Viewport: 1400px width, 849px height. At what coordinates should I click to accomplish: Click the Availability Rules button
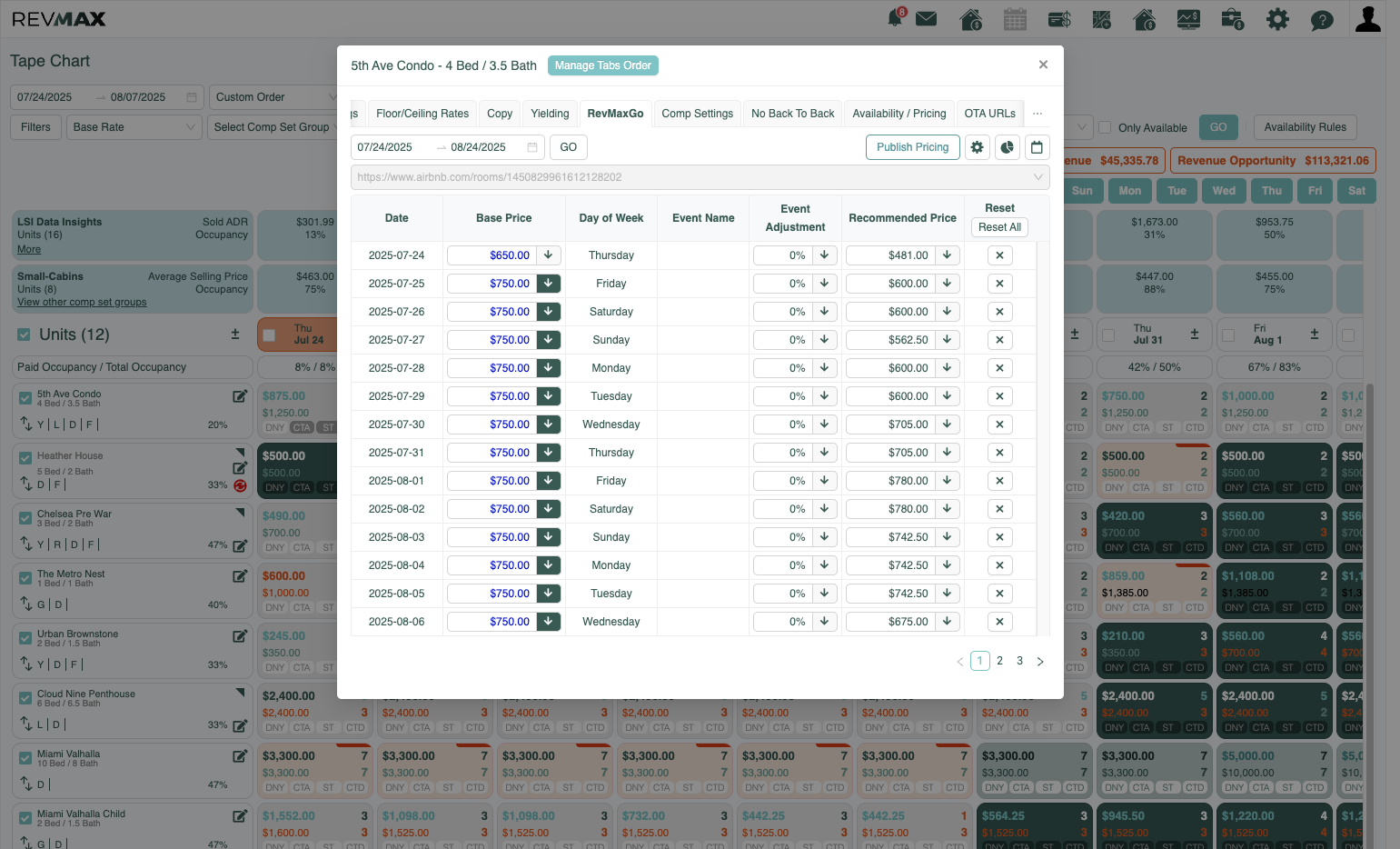tap(1306, 127)
